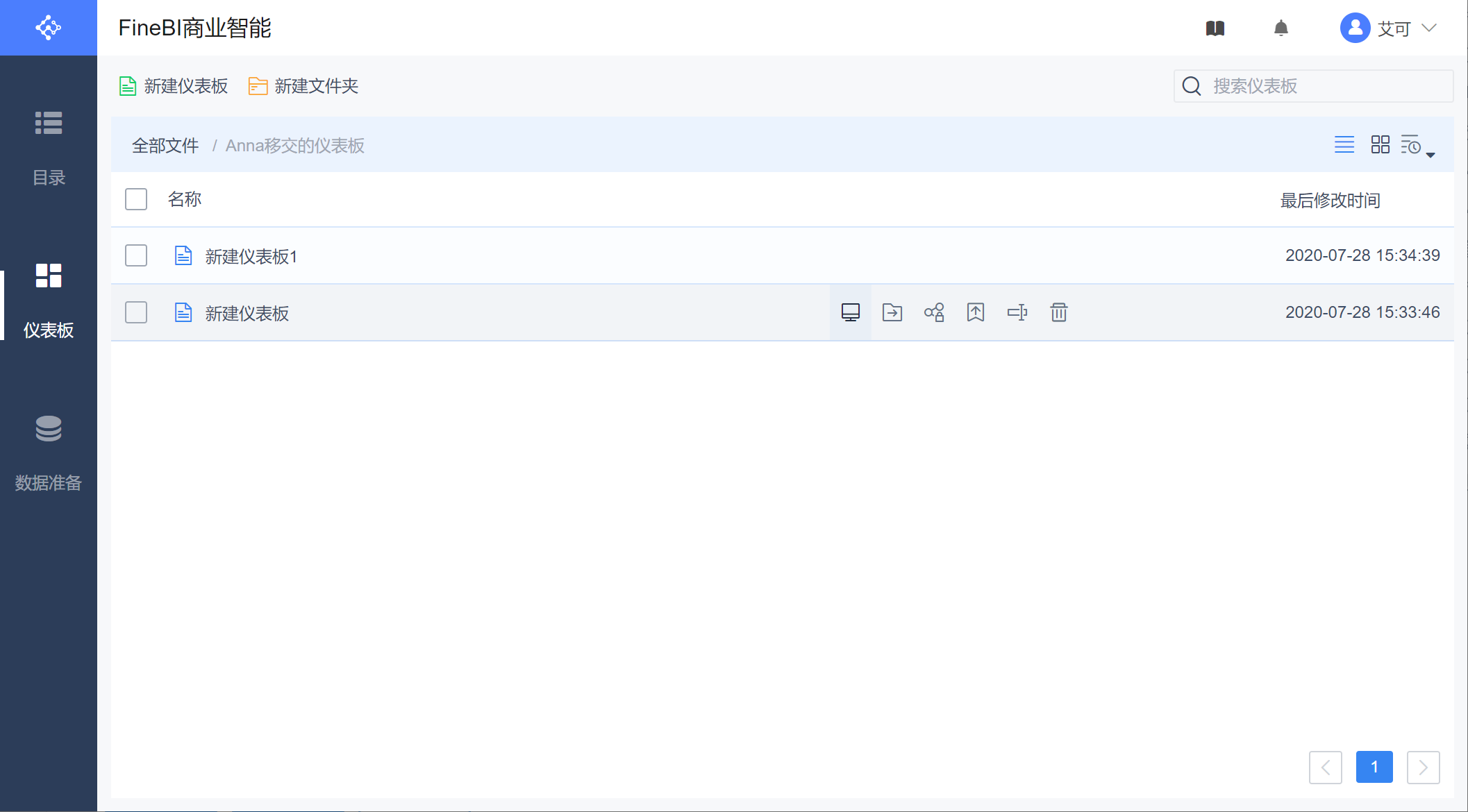Image resolution: width=1468 pixels, height=812 pixels.
Task: Switch to list view layout
Action: [x=1344, y=144]
